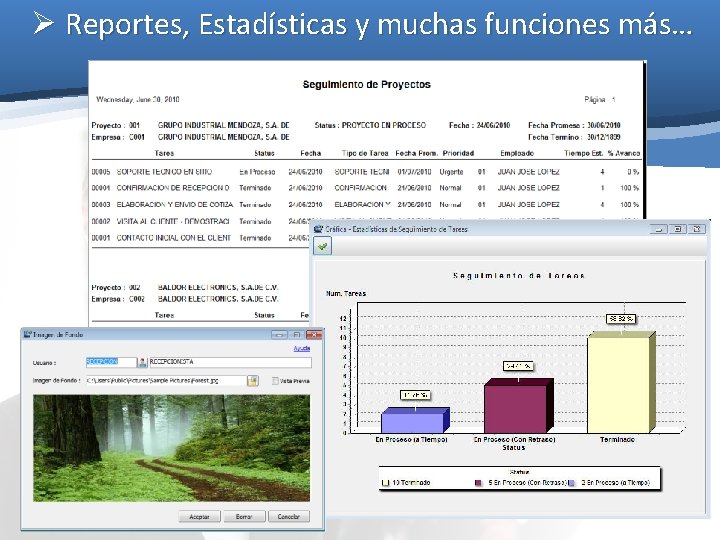Maximize the Imagen de Fondo dialog
The image size is (720, 540).
pos(297,335)
